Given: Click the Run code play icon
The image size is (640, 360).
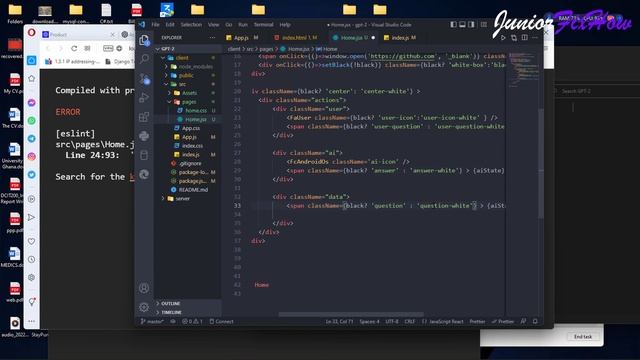Looking at the screenshot, I should coord(503,38).
